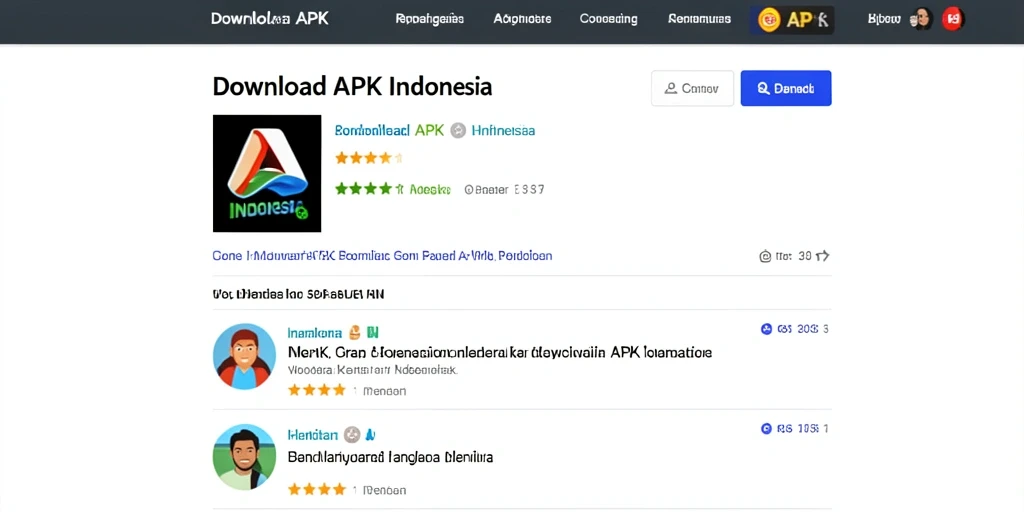
Task: Open the blue description link below logo
Action: click(382, 255)
